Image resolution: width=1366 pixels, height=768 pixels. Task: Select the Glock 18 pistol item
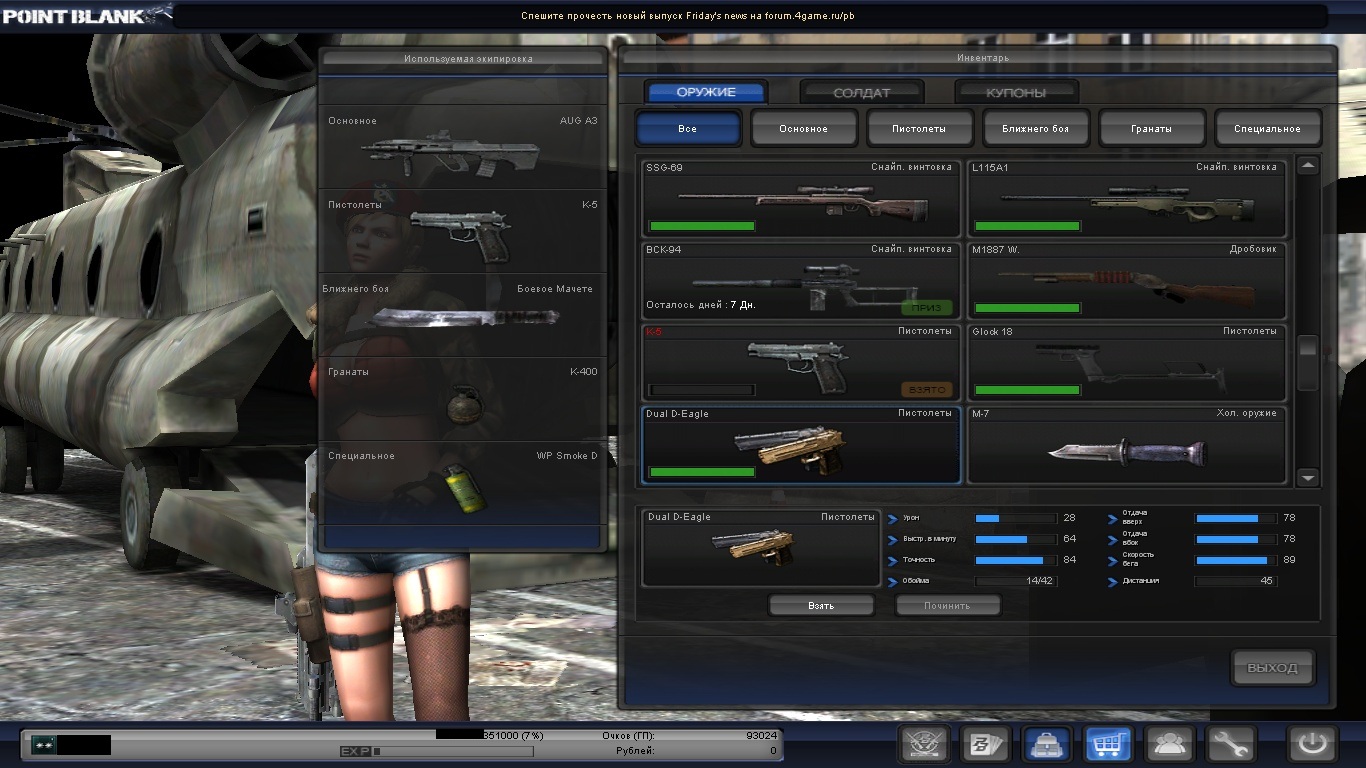1127,362
